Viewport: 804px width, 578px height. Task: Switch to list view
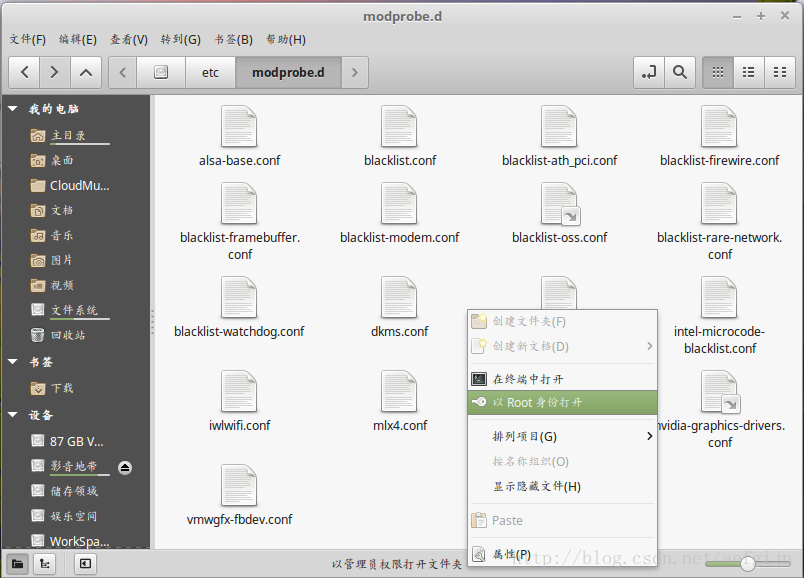(x=748, y=72)
